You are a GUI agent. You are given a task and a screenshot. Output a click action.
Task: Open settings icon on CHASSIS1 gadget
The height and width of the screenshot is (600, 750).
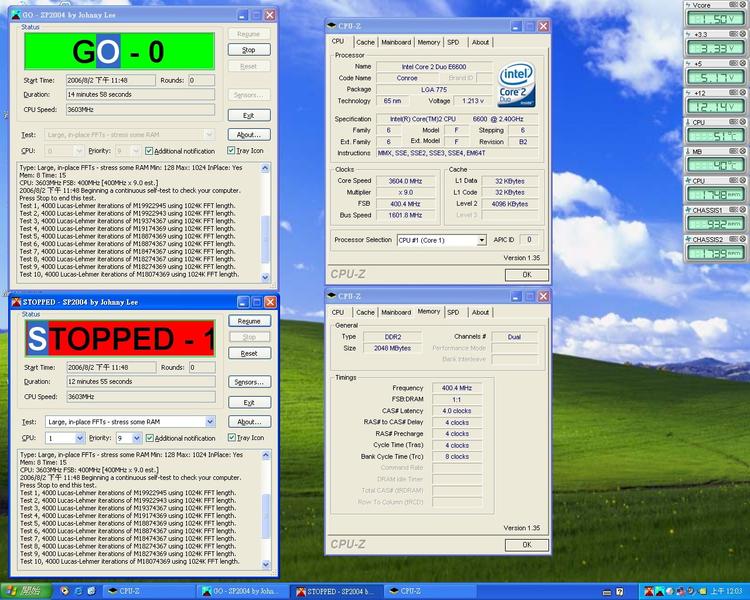click(x=733, y=210)
